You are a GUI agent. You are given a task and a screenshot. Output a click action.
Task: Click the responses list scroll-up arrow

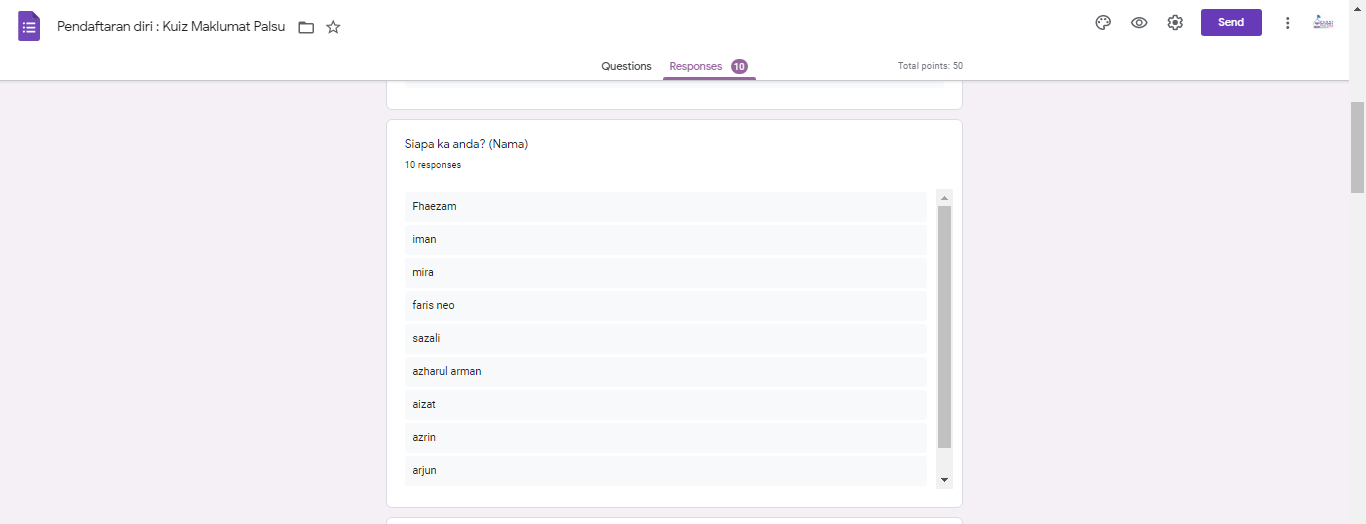tap(944, 198)
